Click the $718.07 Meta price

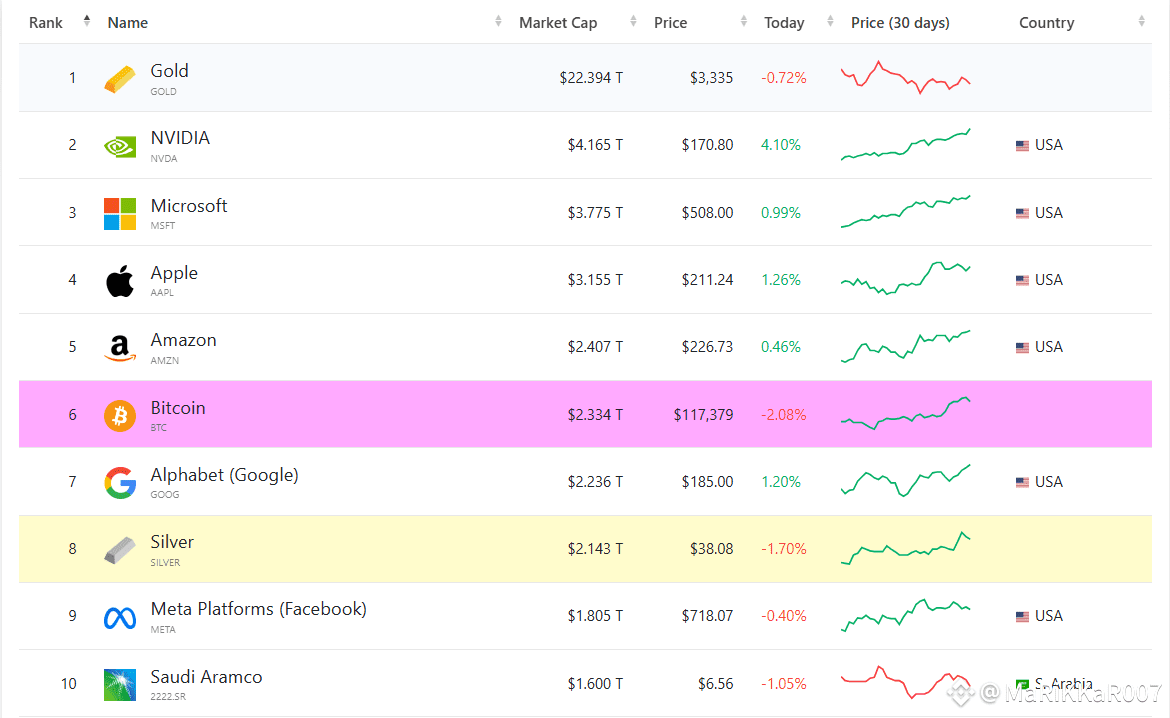707,616
